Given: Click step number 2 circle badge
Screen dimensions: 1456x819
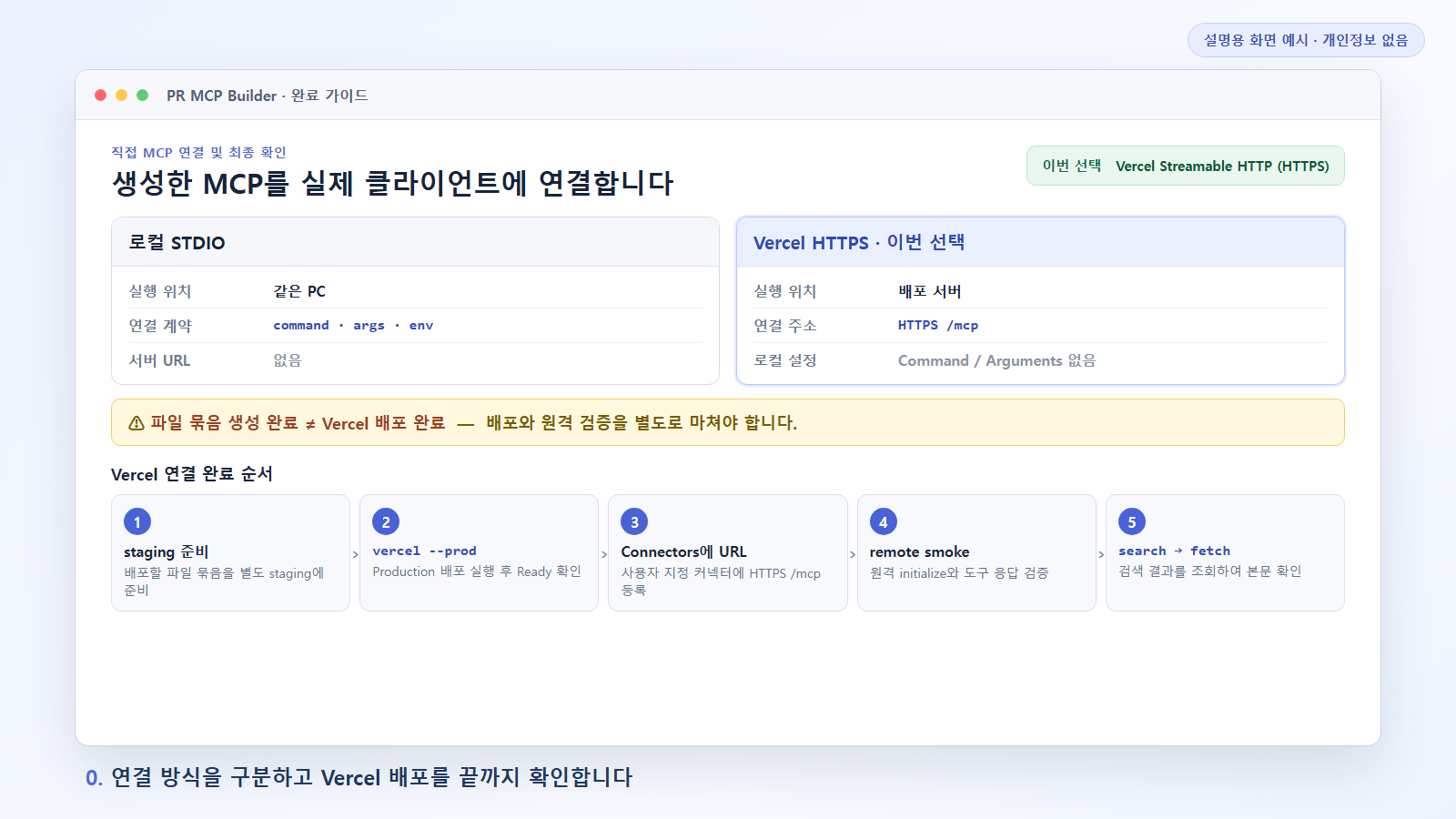Looking at the screenshot, I should [386, 521].
